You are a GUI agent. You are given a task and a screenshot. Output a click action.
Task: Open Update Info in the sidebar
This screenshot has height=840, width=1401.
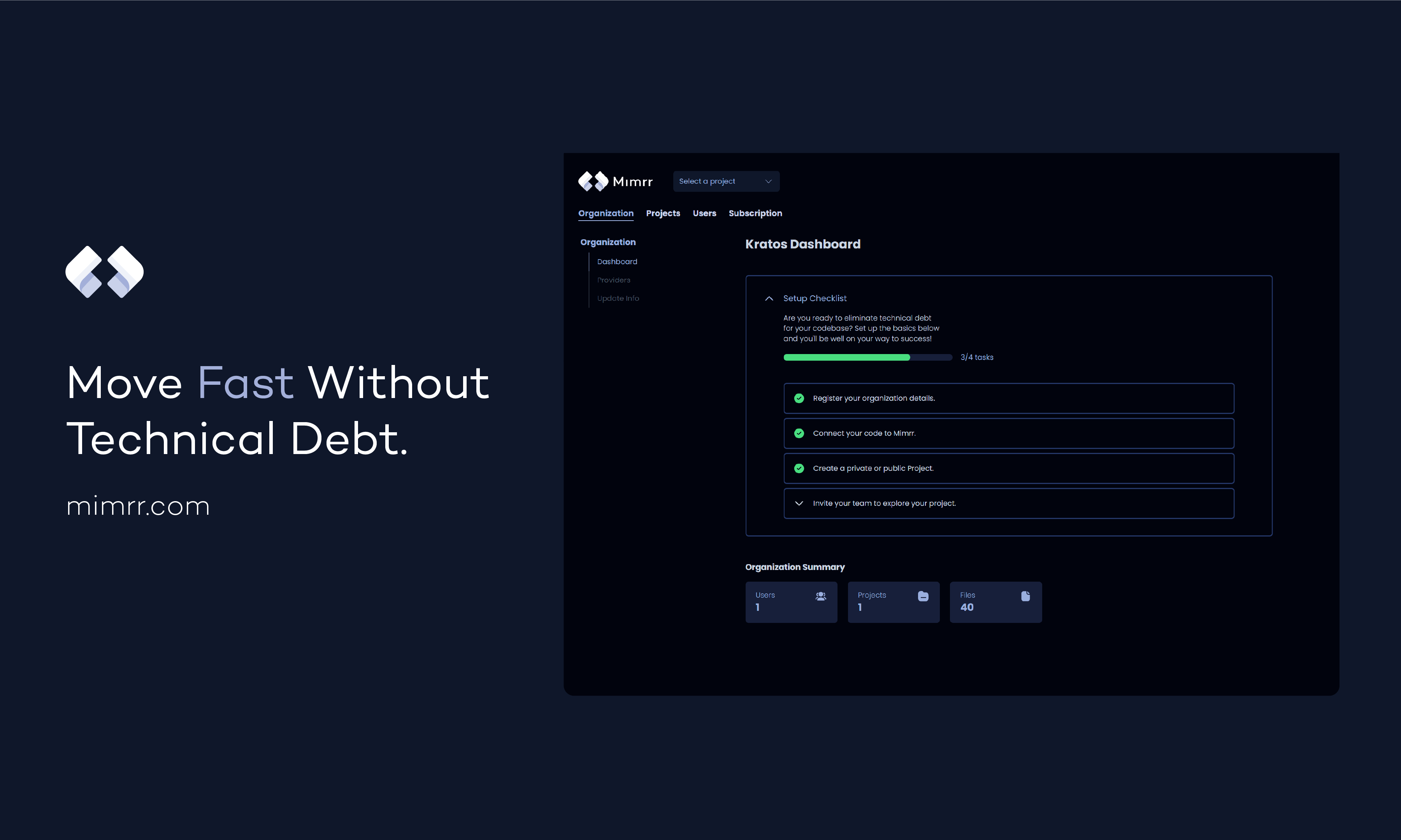pos(618,298)
